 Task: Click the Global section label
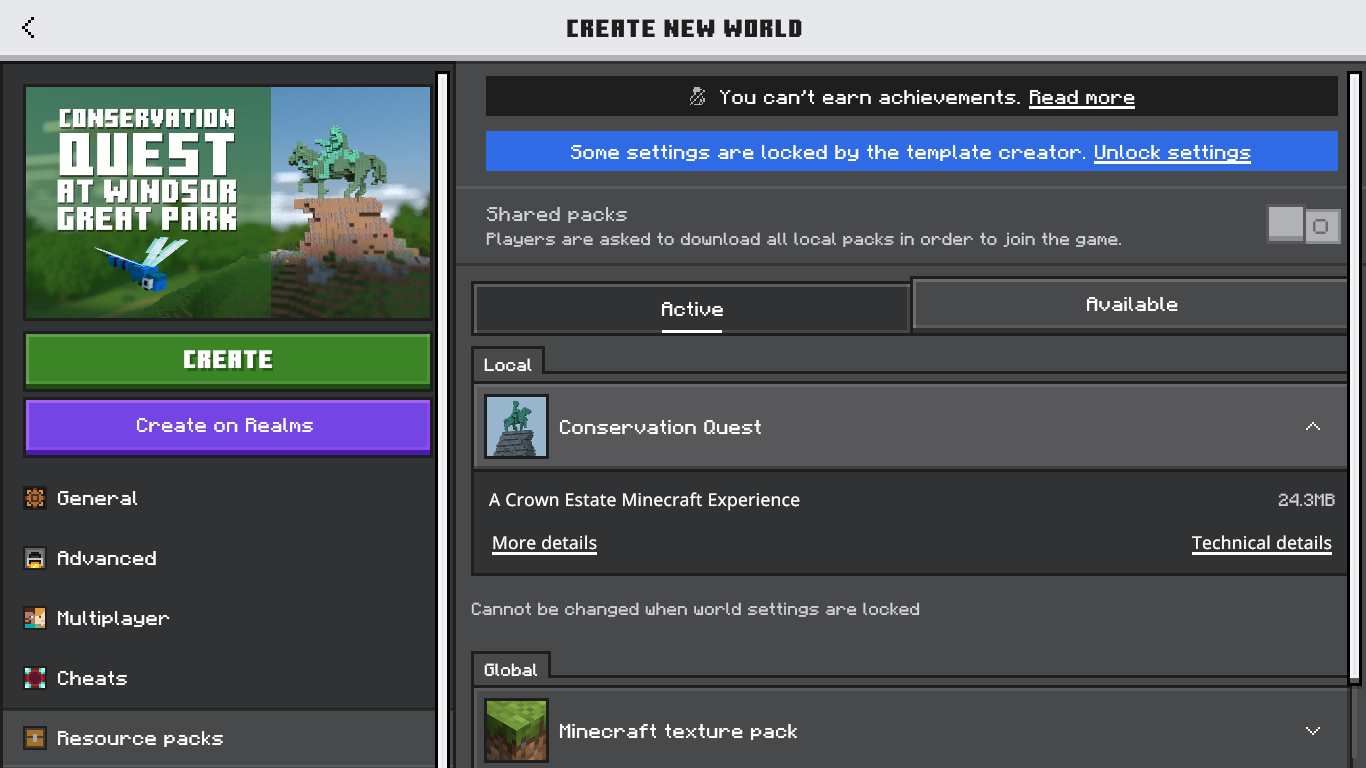pos(510,670)
